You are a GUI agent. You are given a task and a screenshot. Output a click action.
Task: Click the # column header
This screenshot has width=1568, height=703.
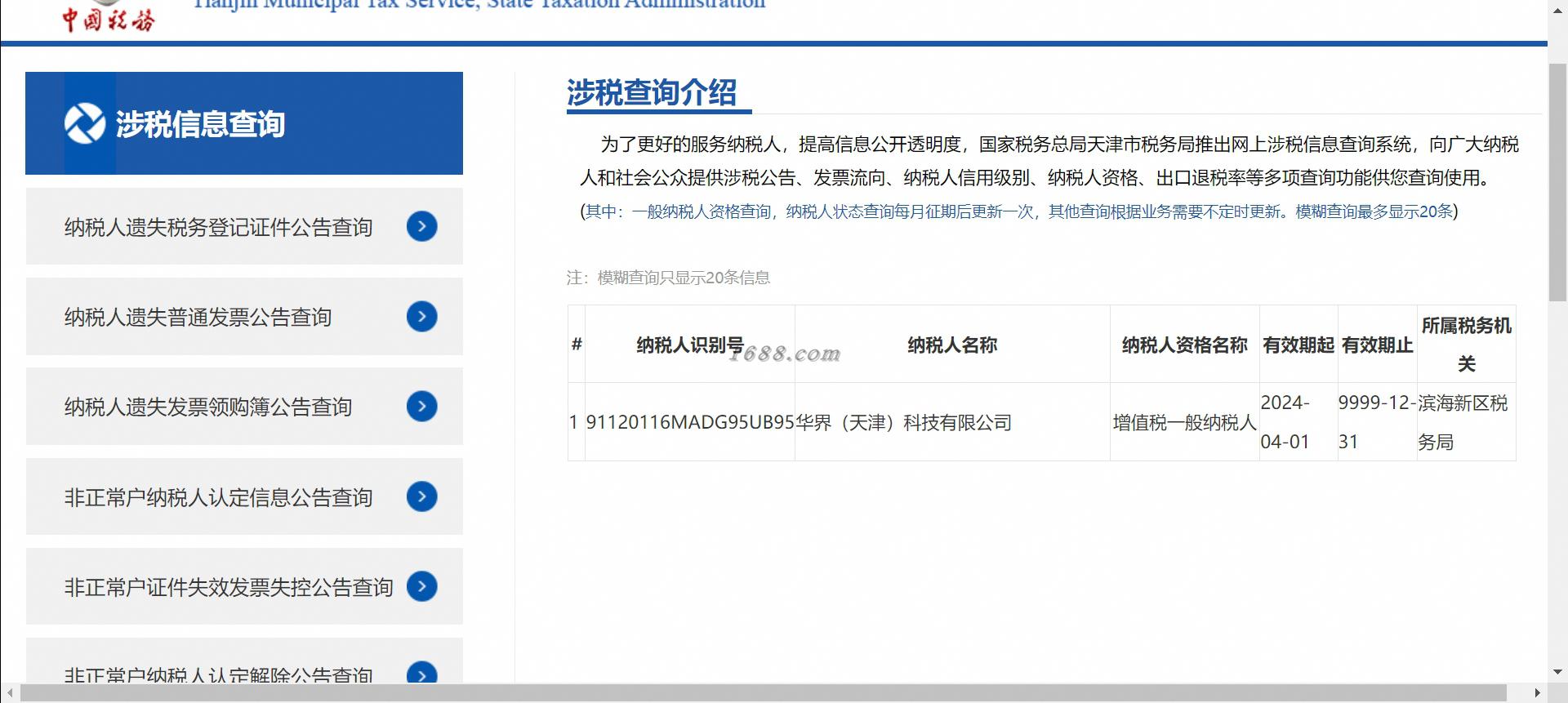[x=577, y=344]
